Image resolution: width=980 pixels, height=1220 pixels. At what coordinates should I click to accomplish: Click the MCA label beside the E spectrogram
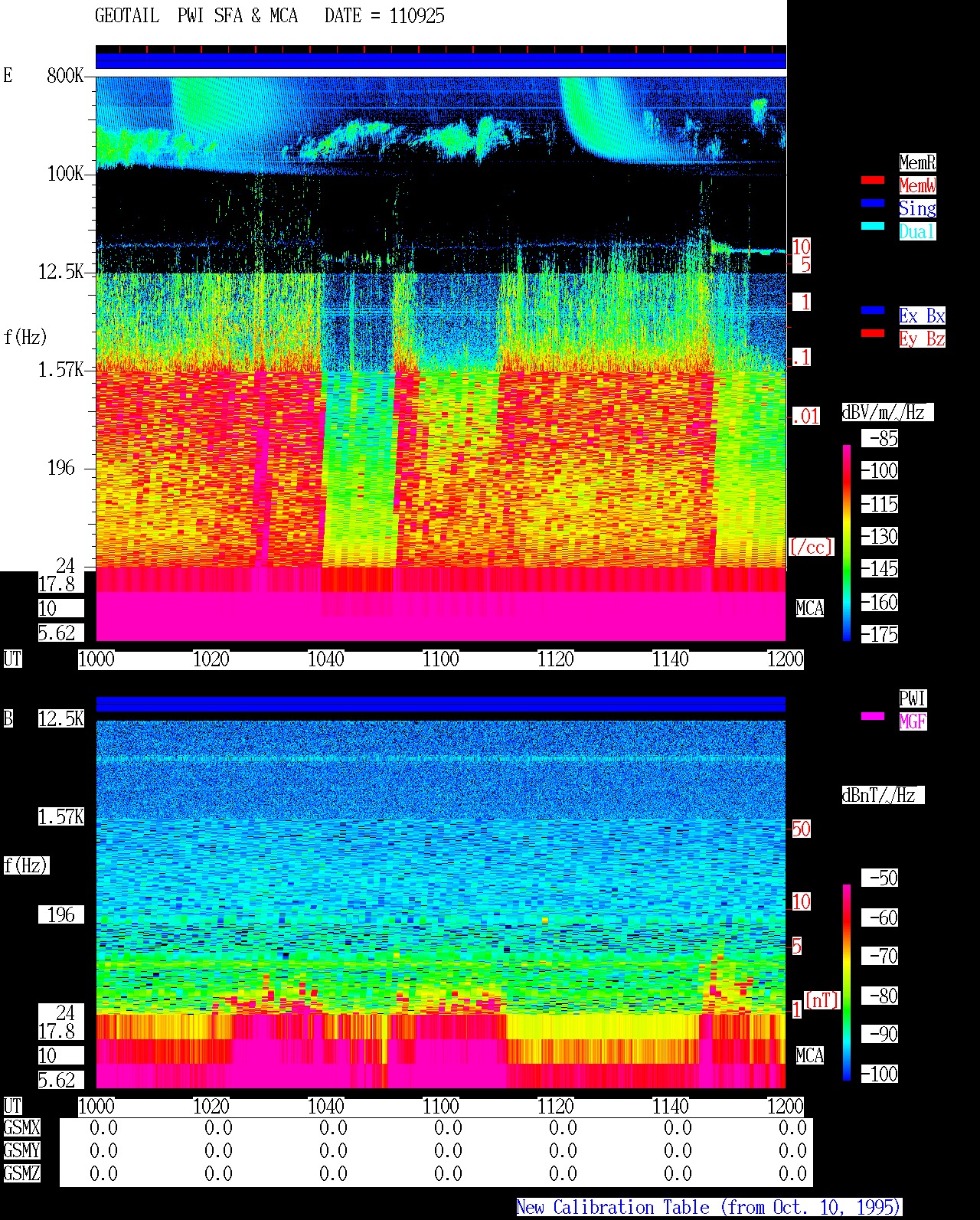810,609
